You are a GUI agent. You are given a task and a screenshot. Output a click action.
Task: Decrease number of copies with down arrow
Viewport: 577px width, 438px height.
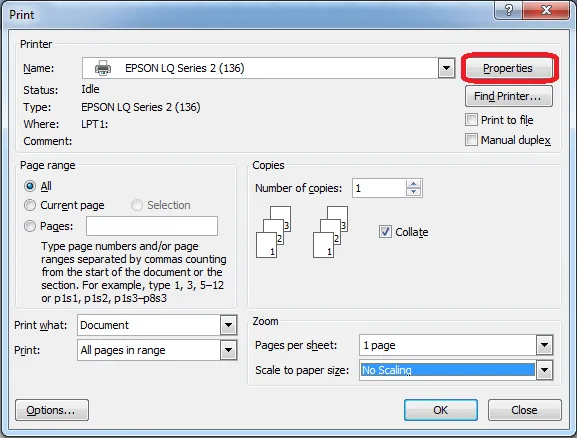413,192
